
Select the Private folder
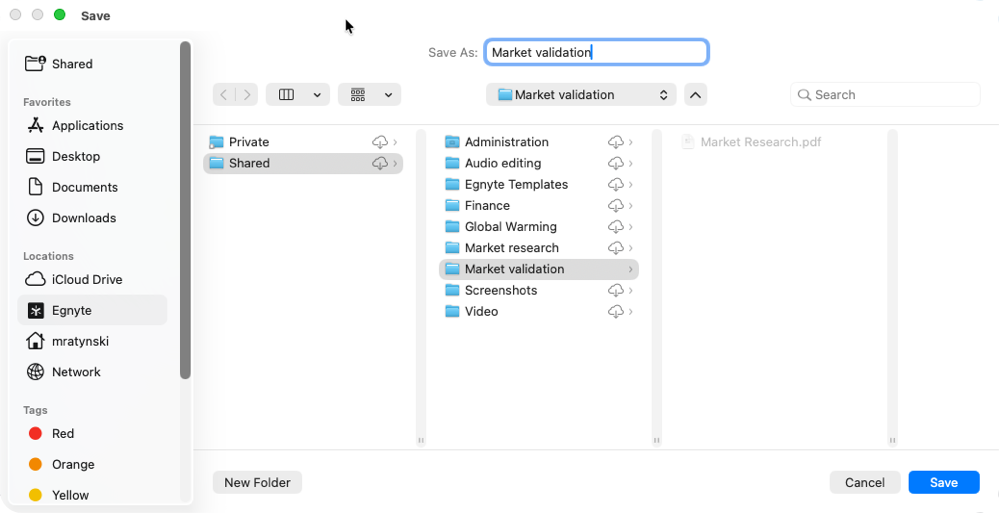(x=303, y=142)
